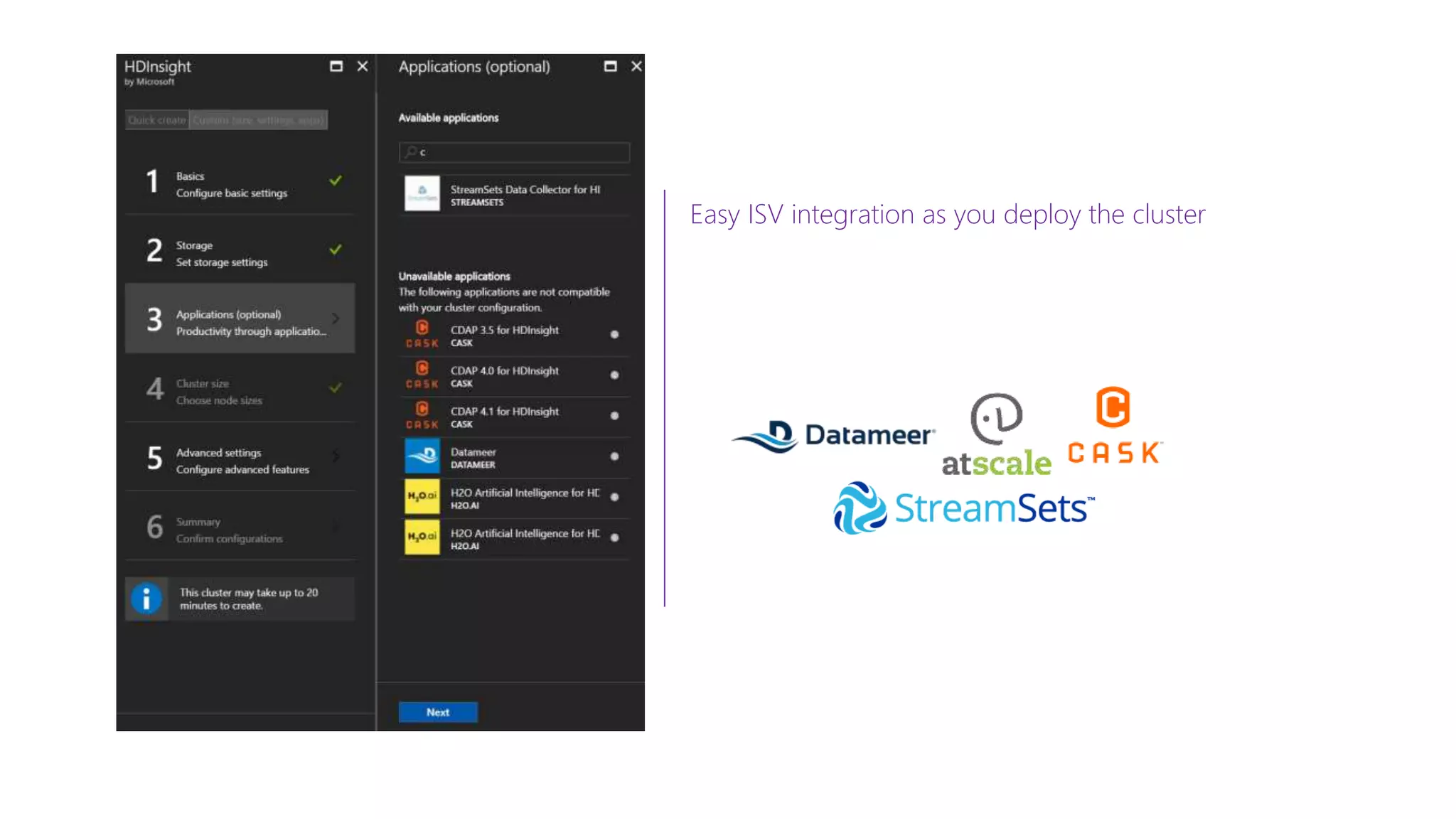1456x819 pixels.
Task: Select the radio dot for Datameer
Action: click(x=614, y=456)
